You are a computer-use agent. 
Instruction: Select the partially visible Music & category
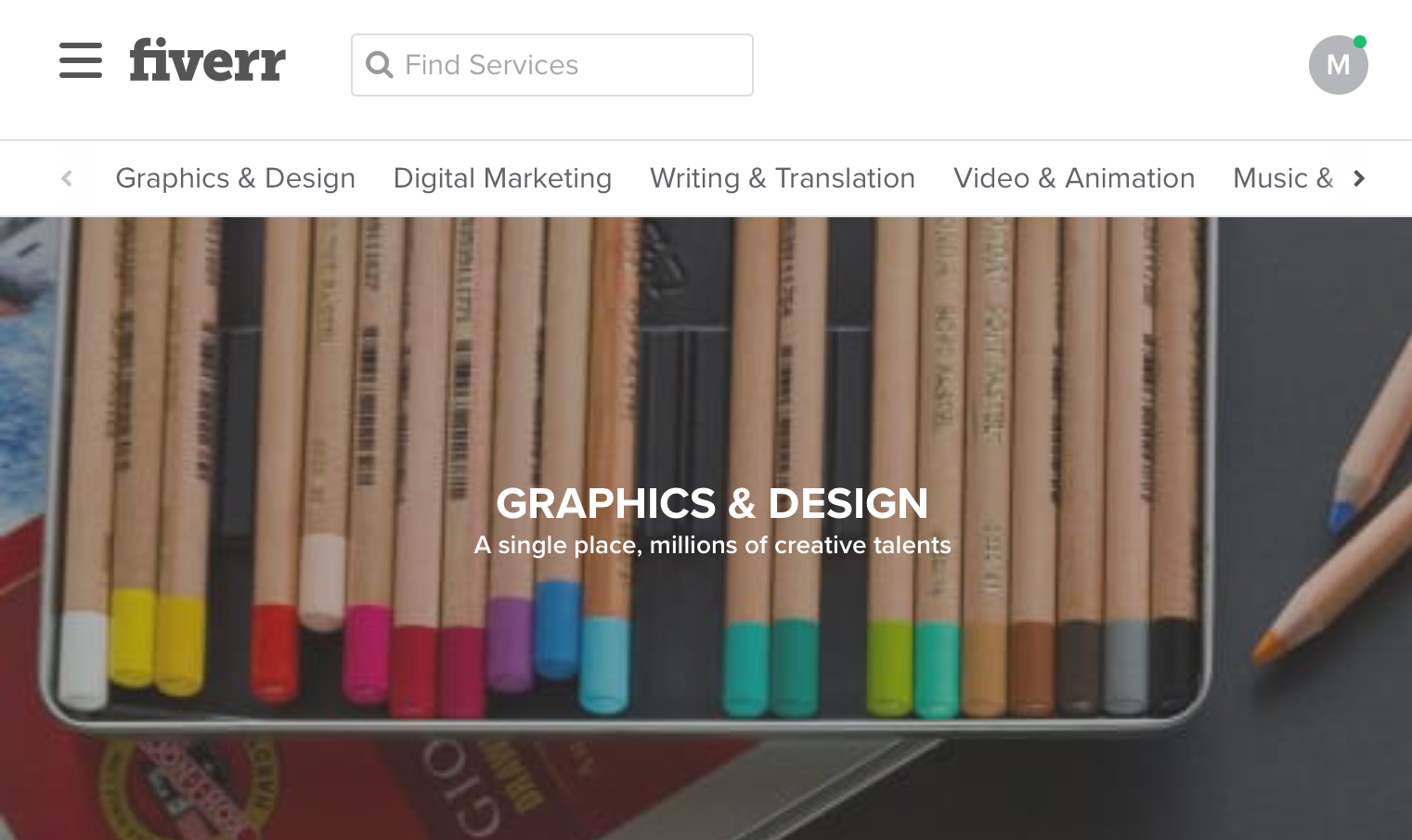click(x=1283, y=178)
